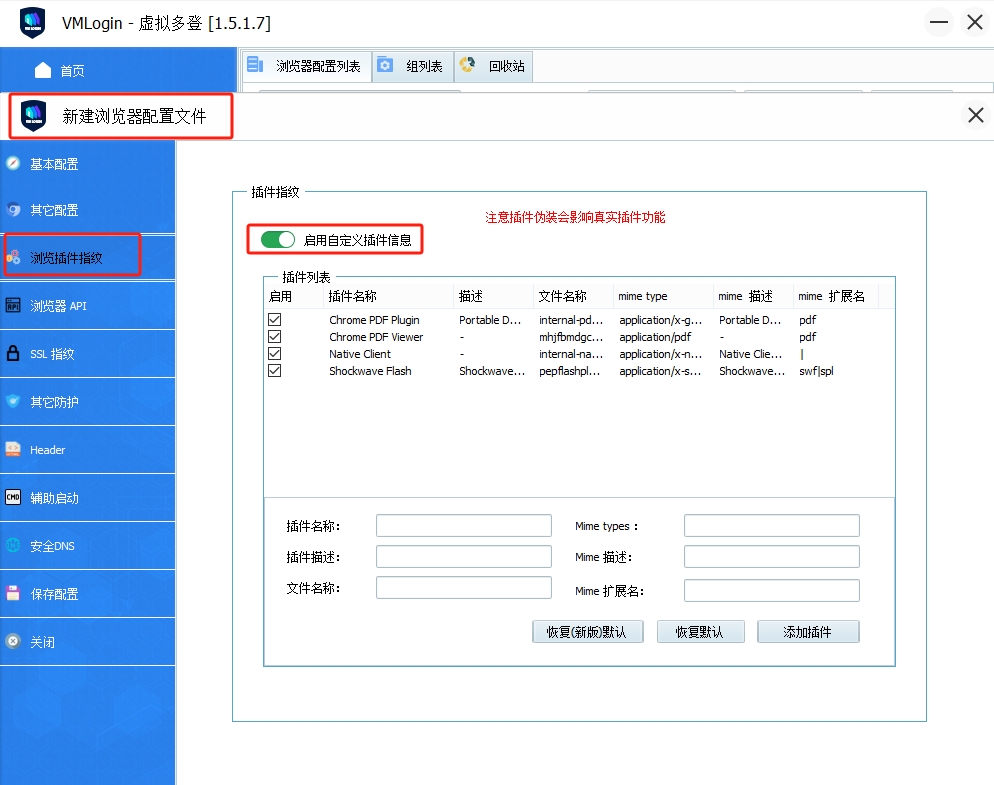994x785 pixels.
Task: Click 保存配置 in the sidebar
Action: (87, 594)
